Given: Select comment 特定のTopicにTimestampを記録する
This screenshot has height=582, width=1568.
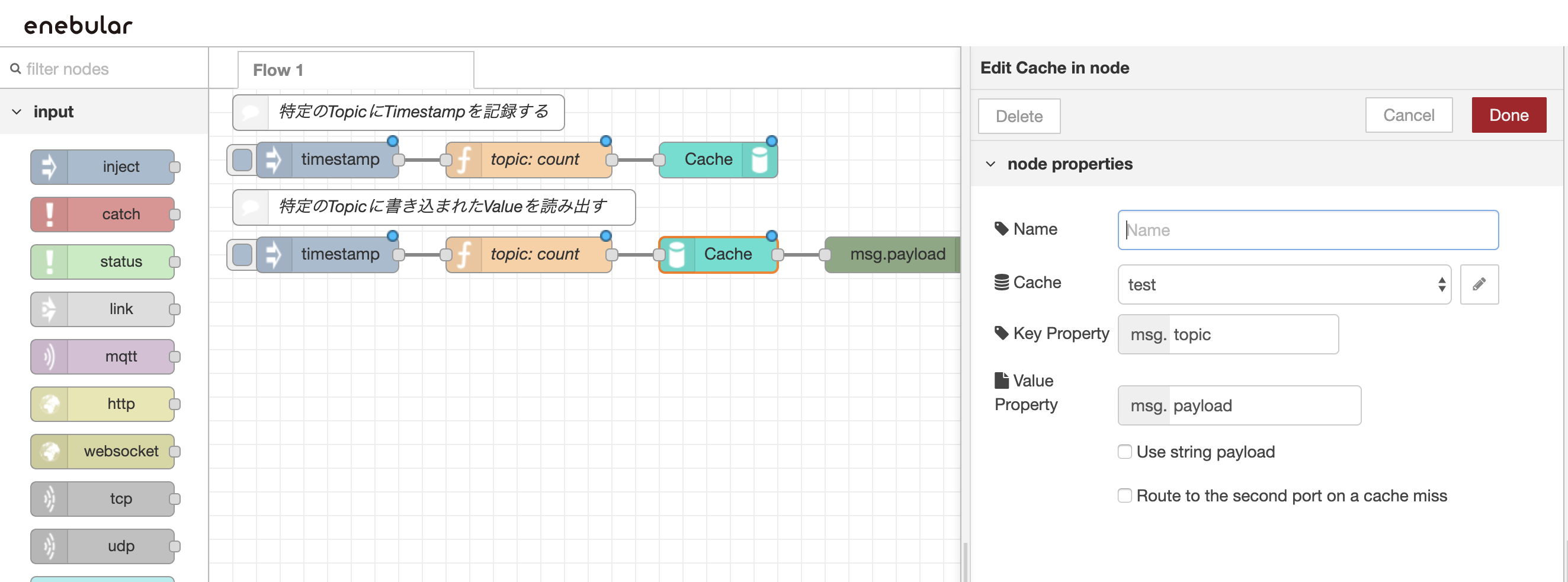Looking at the screenshot, I should click(398, 112).
